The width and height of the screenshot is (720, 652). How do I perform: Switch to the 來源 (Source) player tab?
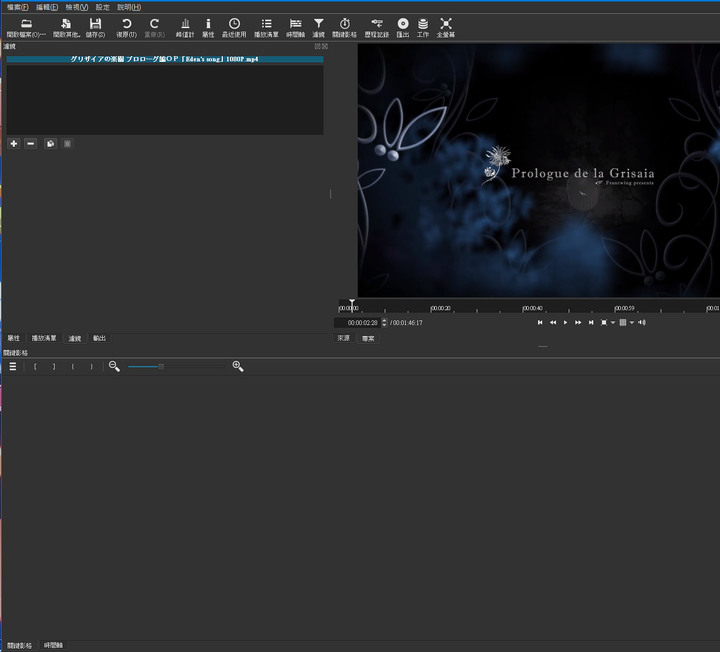coord(343,338)
